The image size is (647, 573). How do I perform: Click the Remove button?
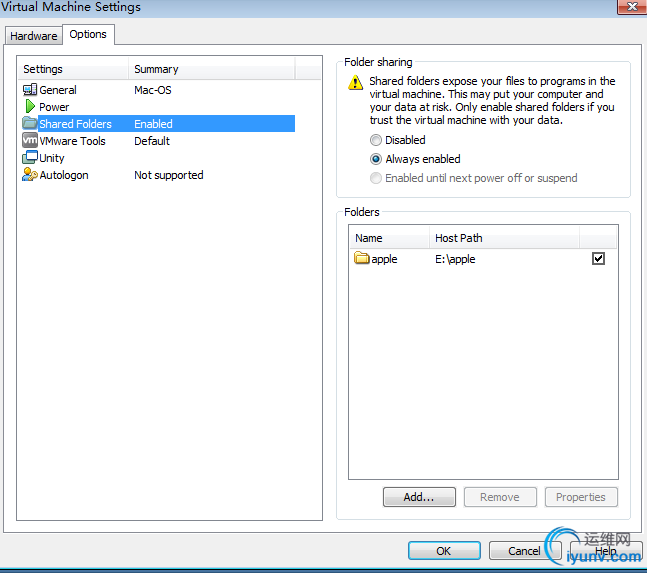click(x=500, y=497)
